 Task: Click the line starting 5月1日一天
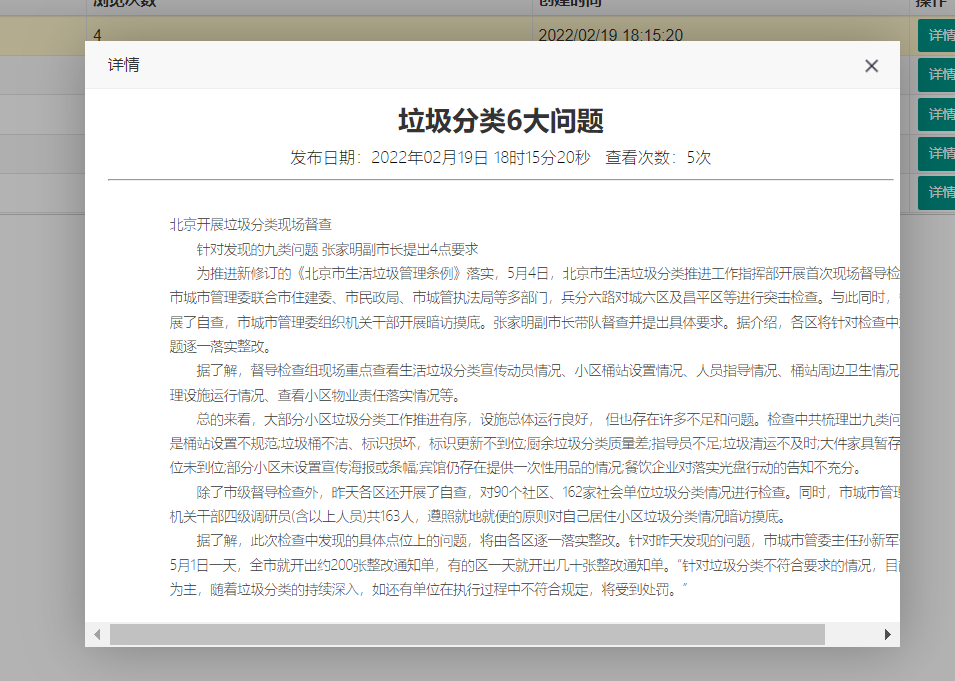click(x=534, y=566)
